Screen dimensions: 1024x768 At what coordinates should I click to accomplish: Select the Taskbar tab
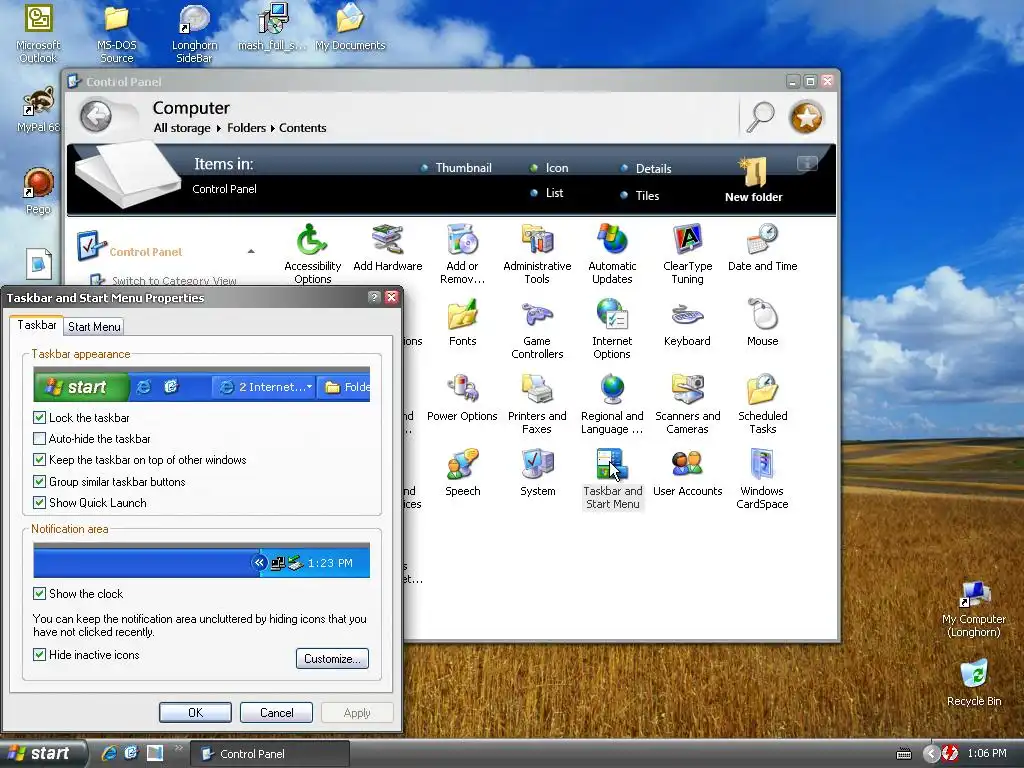(37, 325)
